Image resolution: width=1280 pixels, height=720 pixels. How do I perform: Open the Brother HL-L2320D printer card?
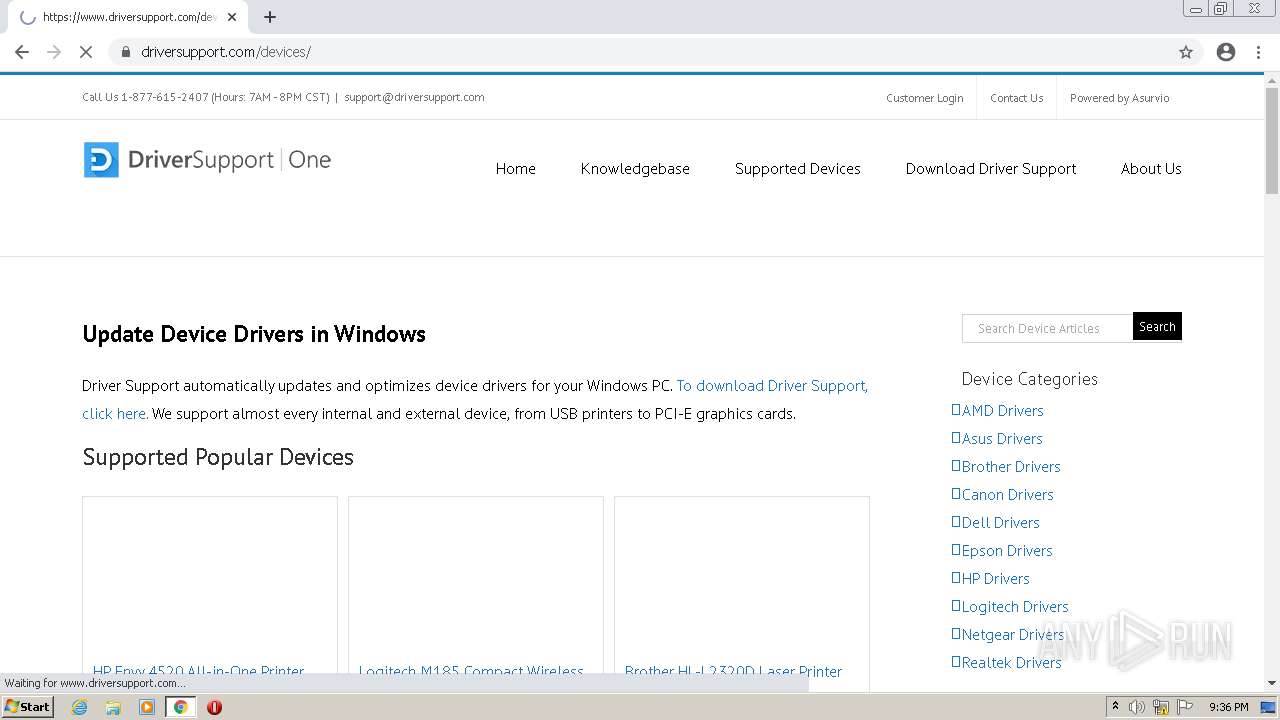pyautogui.click(x=742, y=594)
